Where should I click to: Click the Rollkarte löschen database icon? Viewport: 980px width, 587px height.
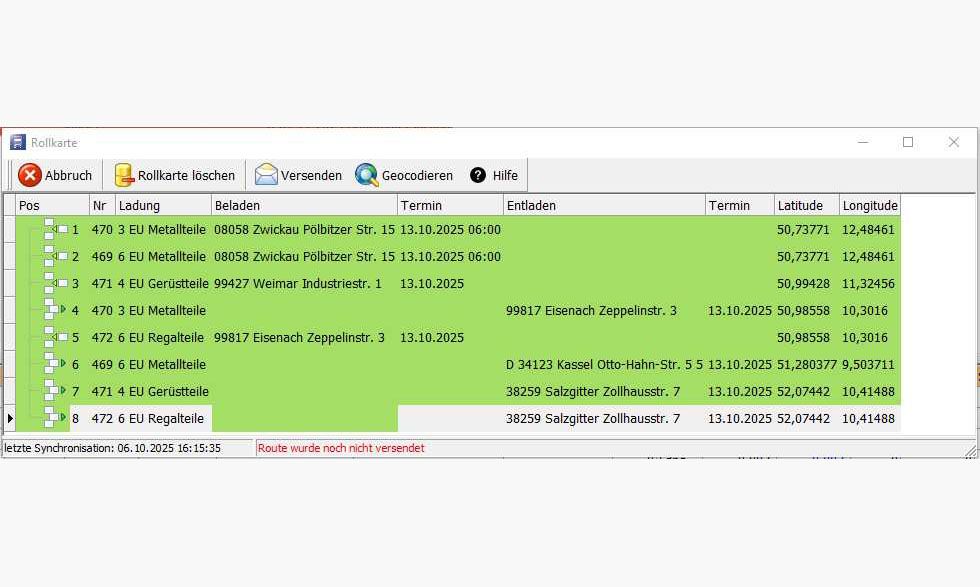point(124,175)
